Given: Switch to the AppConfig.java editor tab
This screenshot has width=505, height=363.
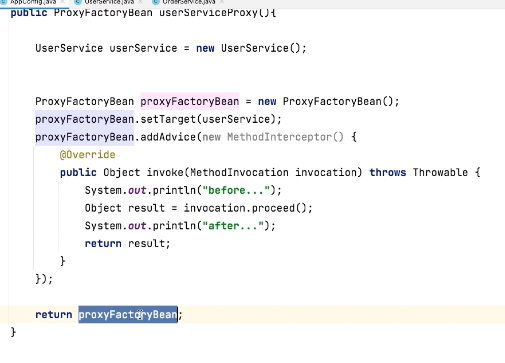Looking at the screenshot, I should point(33,2).
